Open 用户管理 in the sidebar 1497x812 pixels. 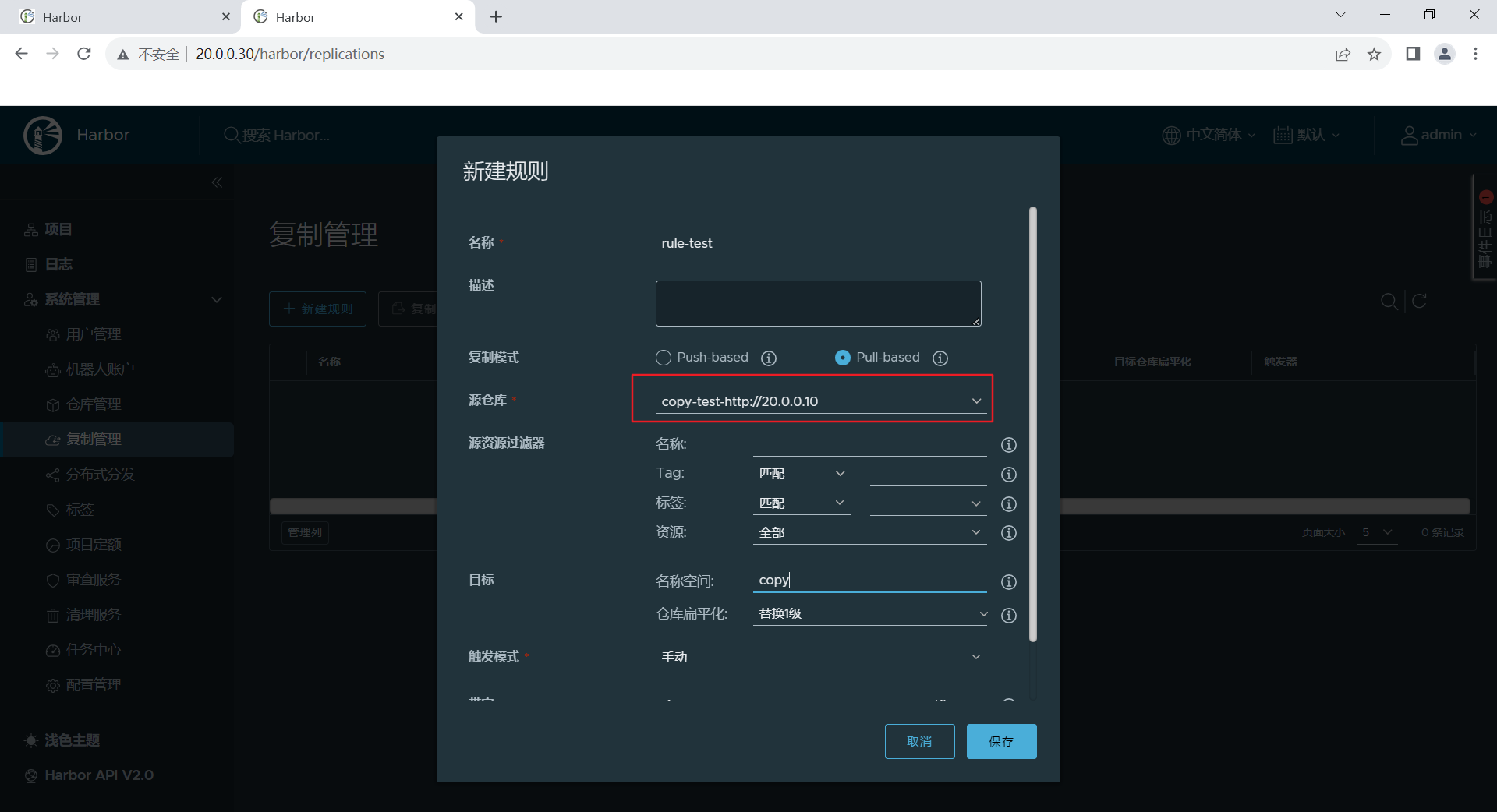click(94, 334)
